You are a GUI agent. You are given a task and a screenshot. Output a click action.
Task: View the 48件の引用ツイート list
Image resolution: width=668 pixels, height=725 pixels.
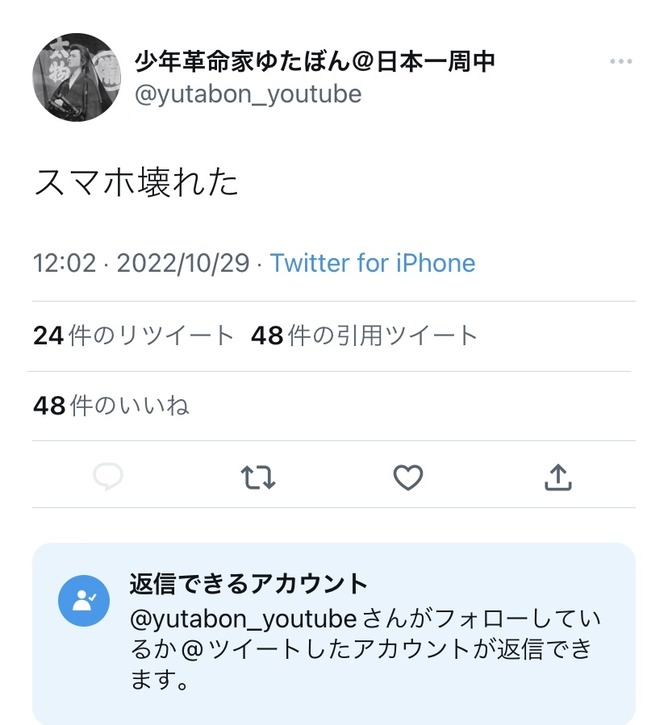pyautogui.click(x=364, y=336)
